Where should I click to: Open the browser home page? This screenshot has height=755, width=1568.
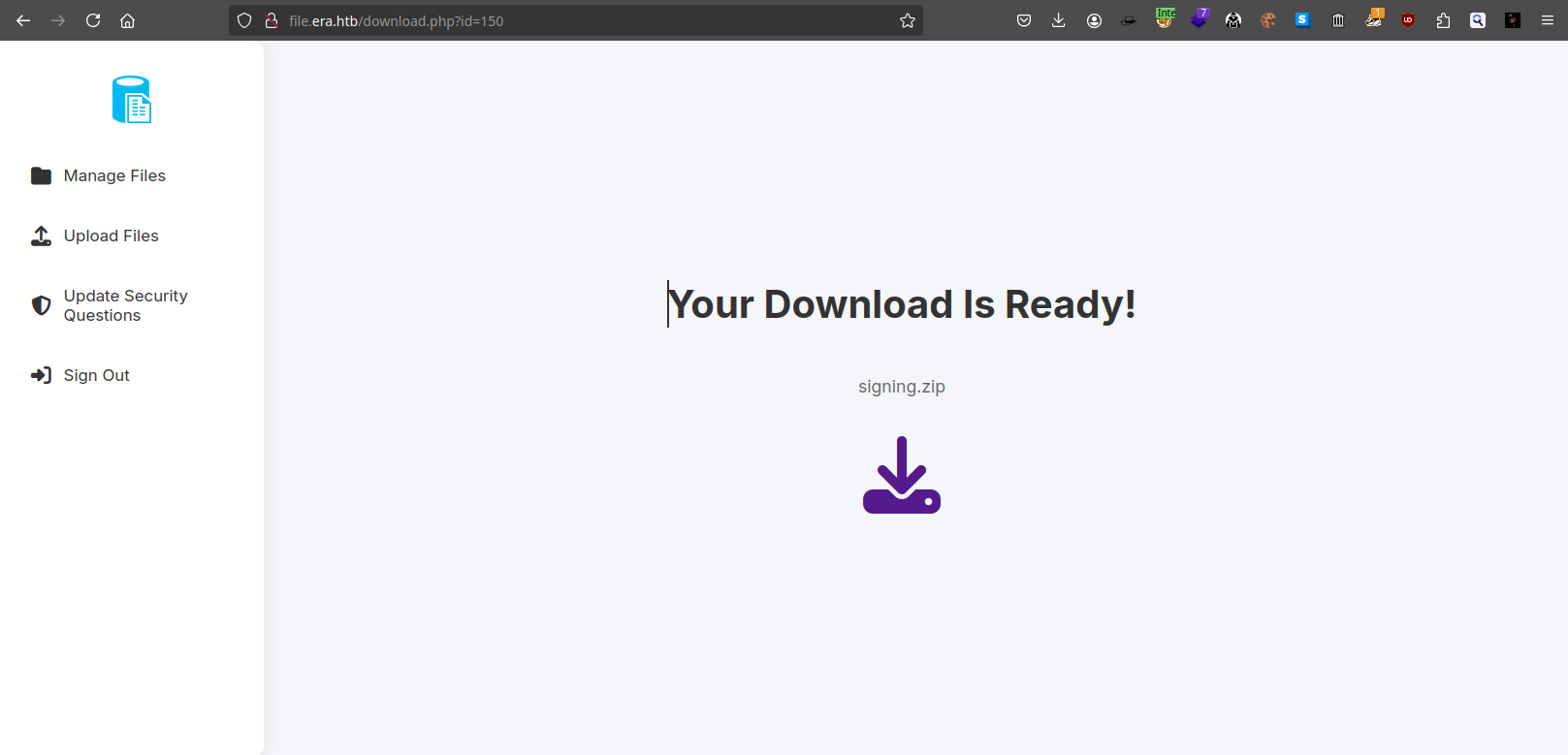click(x=127, y=20)
